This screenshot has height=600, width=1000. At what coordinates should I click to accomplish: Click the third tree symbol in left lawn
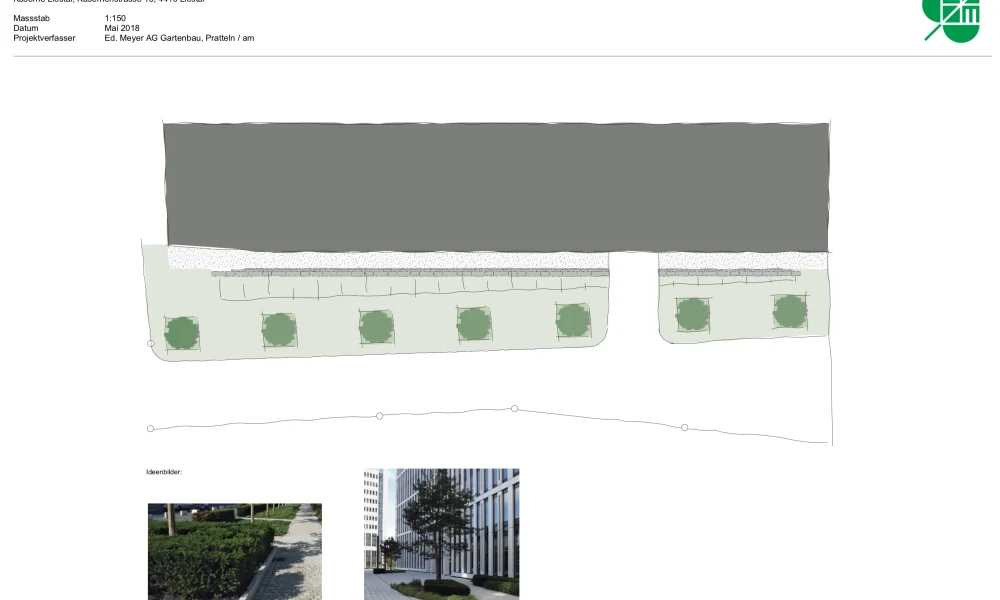376,326
